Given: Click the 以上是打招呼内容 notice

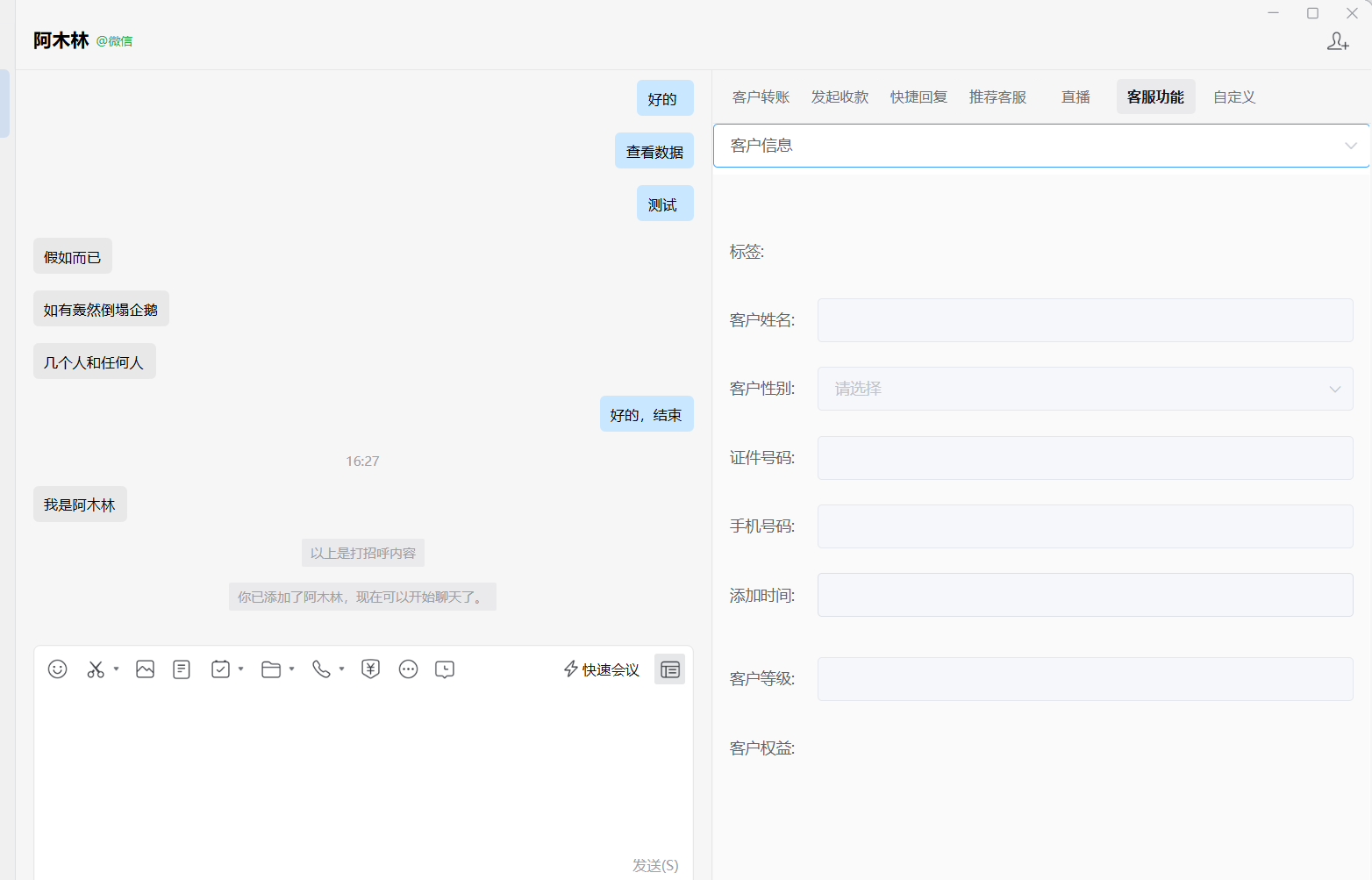Looking at the screenshot, I should [x=363, y=553].
